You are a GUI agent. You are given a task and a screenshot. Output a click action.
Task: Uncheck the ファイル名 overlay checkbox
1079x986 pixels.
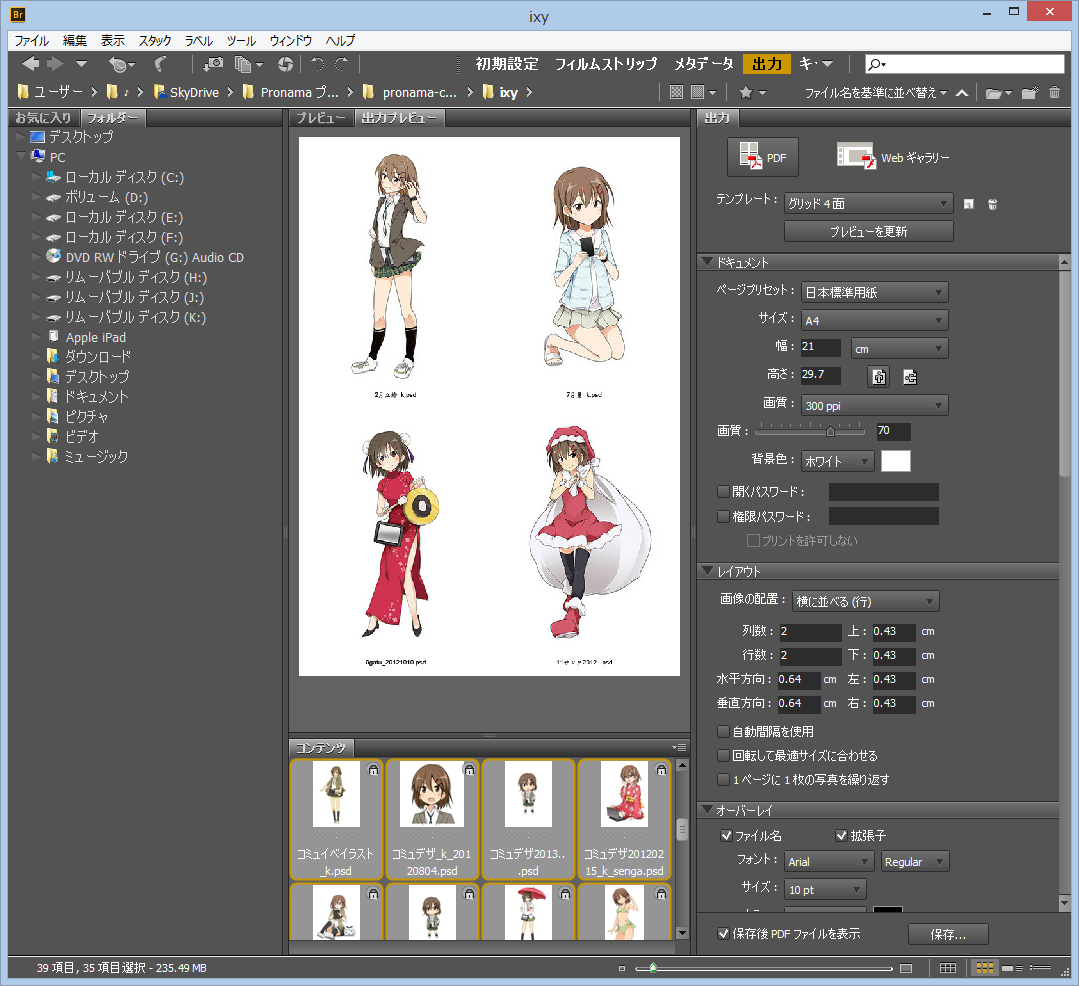pyautogui.click(x=726, y=836)
